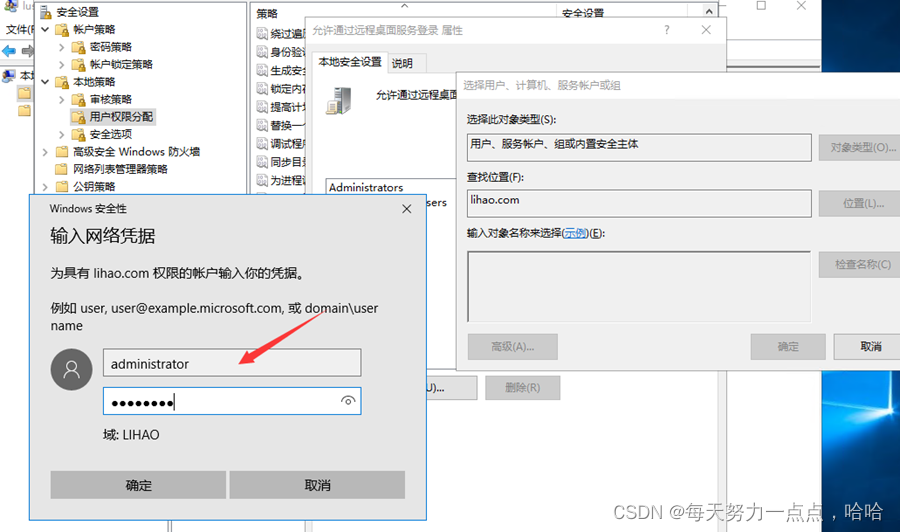This screenshot has width=900, height=532.
Task: Select 用户权限分配 in the tree
Action: tap(121, 117)
